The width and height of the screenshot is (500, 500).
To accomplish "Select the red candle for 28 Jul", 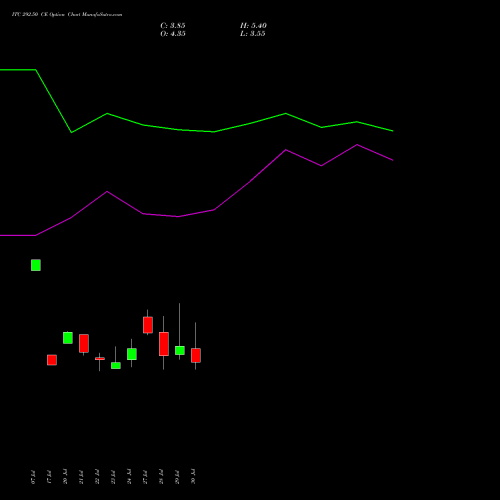I will click(164, 344).
